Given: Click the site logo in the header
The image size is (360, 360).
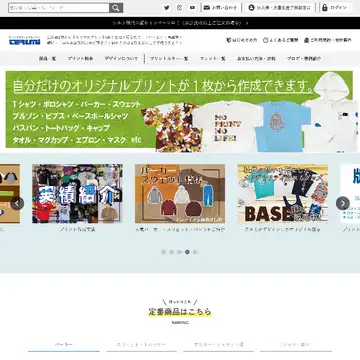Looking at the screenshot, I should click(24, 41).
